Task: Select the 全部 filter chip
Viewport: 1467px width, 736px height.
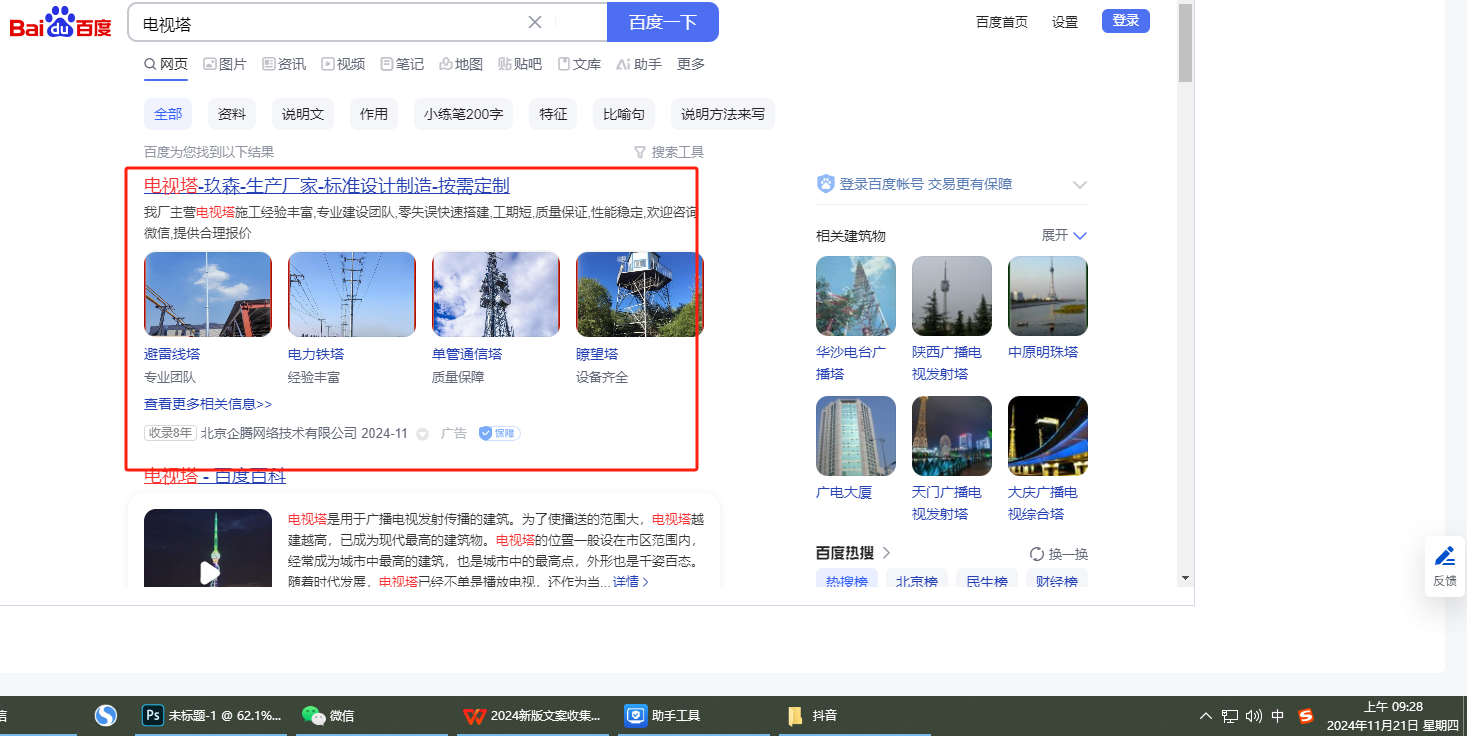Action: click(168, 114)
